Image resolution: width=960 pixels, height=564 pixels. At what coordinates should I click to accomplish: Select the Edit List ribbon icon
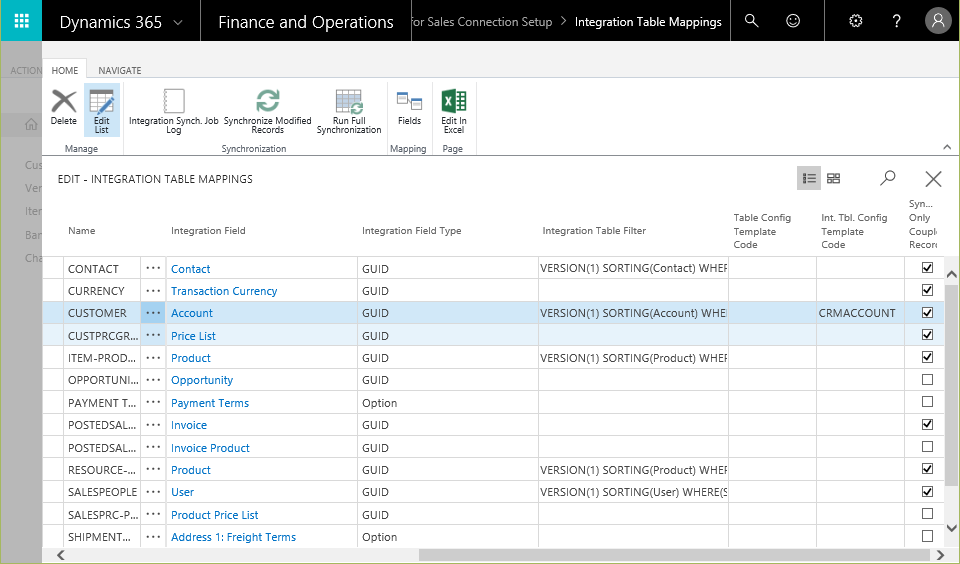point(102,111)
